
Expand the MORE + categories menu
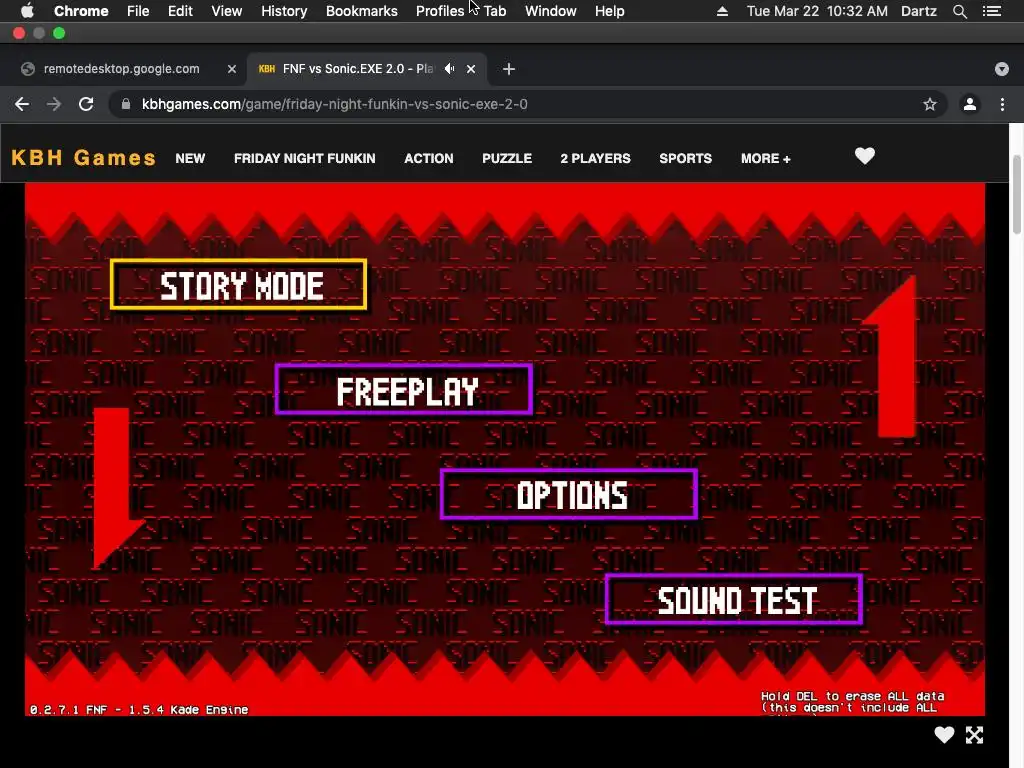coord(765,158)
